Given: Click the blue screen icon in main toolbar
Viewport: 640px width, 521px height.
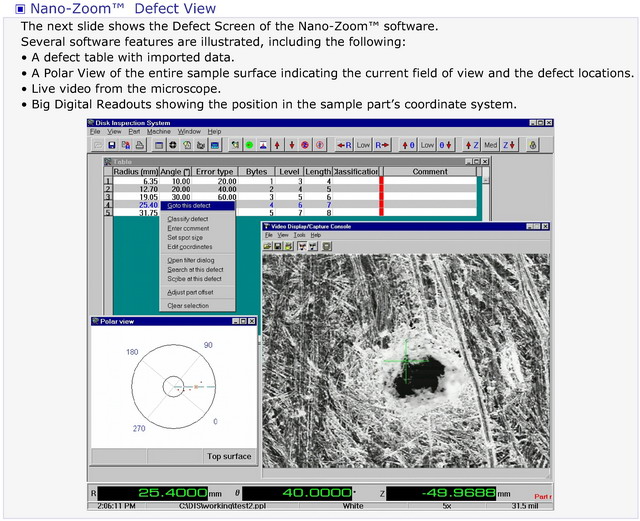Looking at the screenshot, I should click(215, 145).
